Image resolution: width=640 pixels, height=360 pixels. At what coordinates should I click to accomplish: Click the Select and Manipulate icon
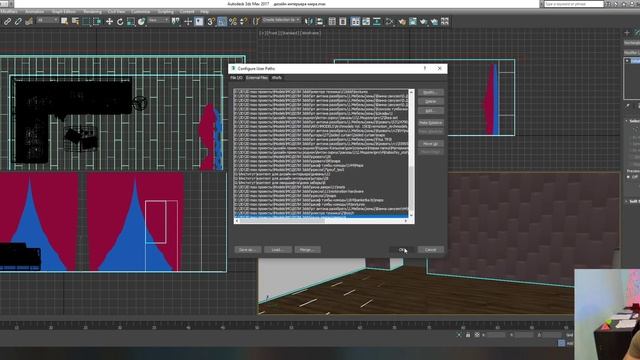188,22
